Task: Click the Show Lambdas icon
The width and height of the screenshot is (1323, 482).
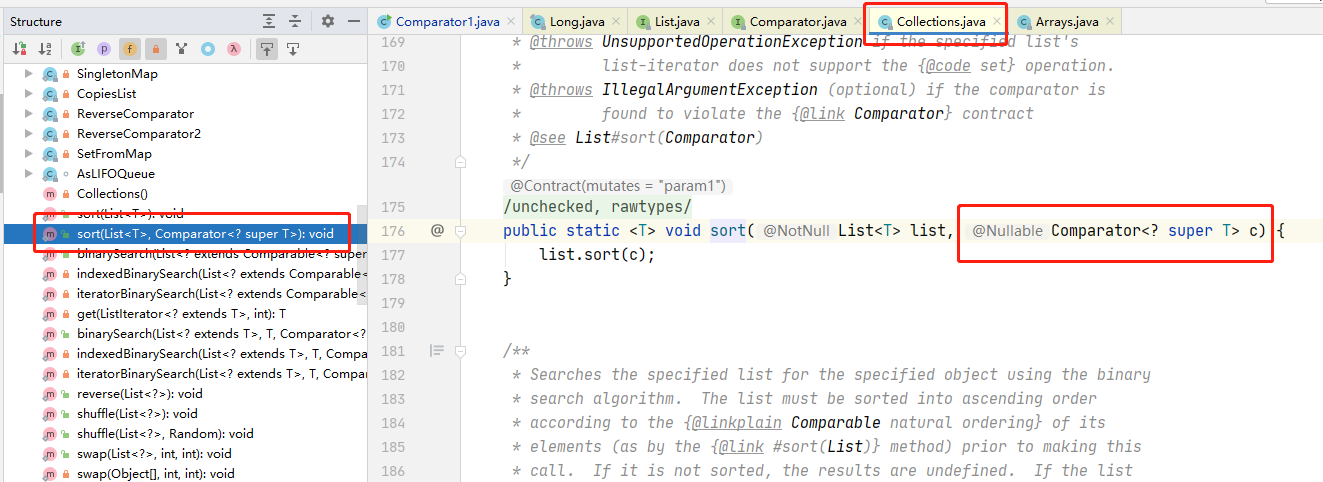Action: [234, 48]
